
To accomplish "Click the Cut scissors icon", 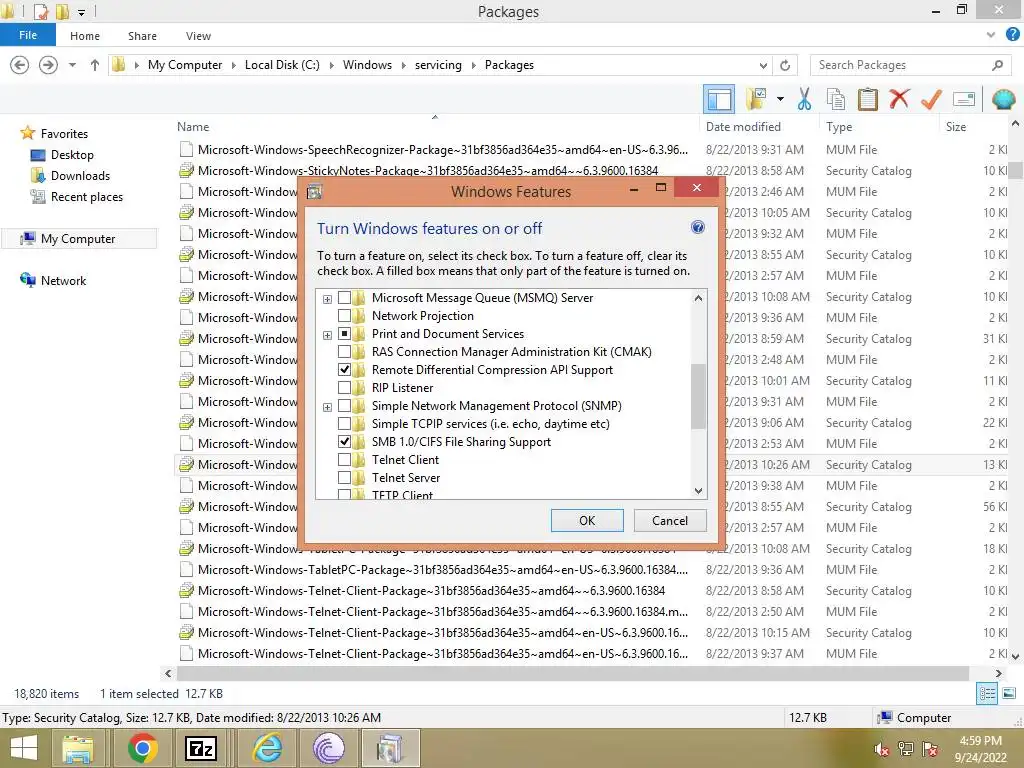I will pyautogui.click(x=804, y=99).
